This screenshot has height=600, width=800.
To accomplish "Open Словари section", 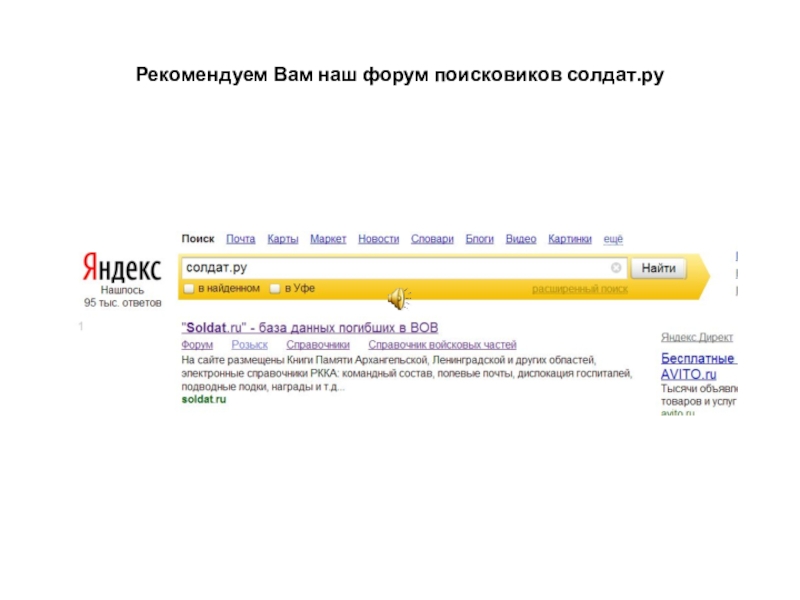I will [x=432, y=239].
